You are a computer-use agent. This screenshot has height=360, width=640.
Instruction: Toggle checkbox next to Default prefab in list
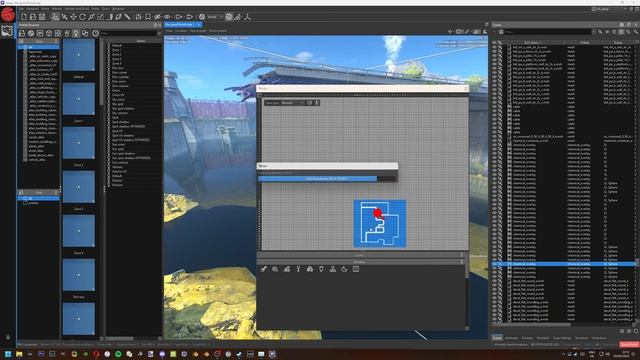pyautogui.click(x=109, y=45)
